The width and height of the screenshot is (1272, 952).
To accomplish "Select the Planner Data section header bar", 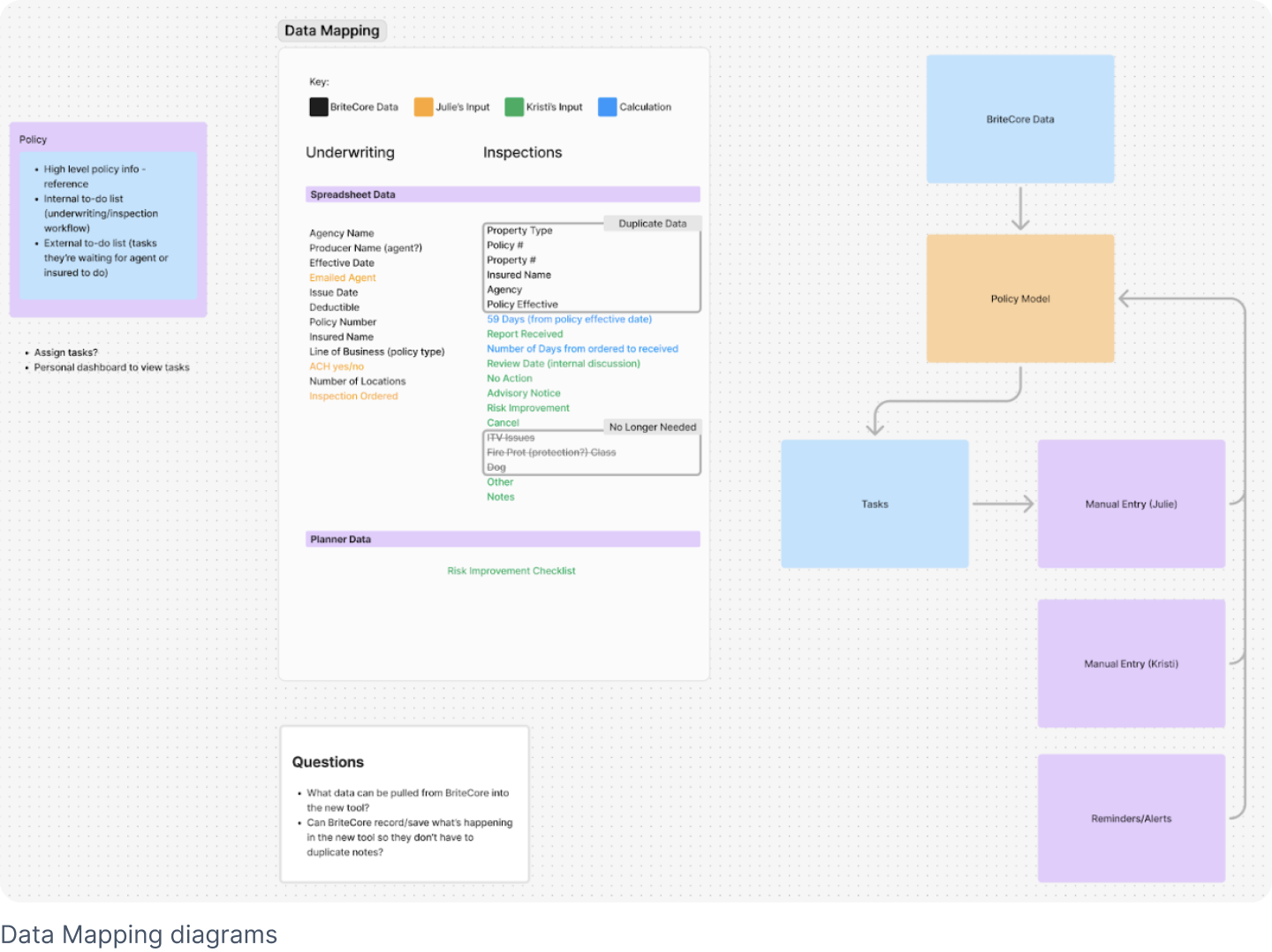I will coord(503,539).
